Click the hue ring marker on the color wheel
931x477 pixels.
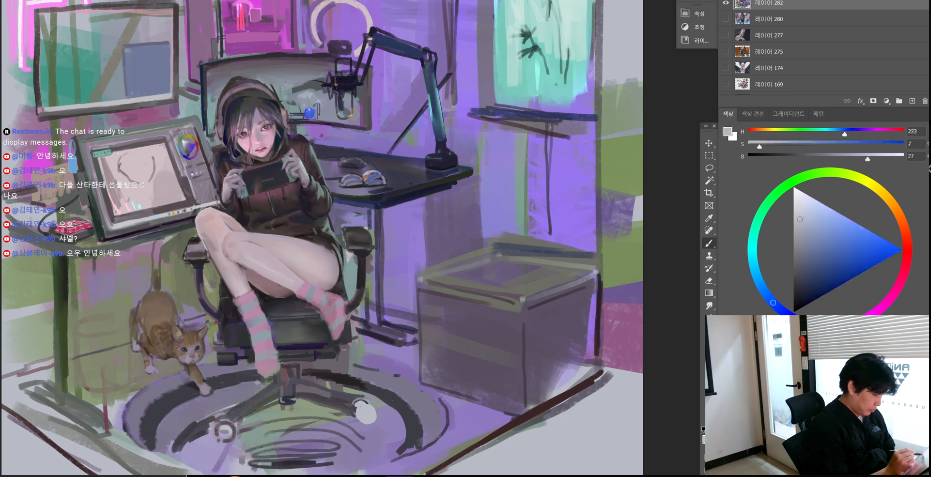(x=773, y=303)
